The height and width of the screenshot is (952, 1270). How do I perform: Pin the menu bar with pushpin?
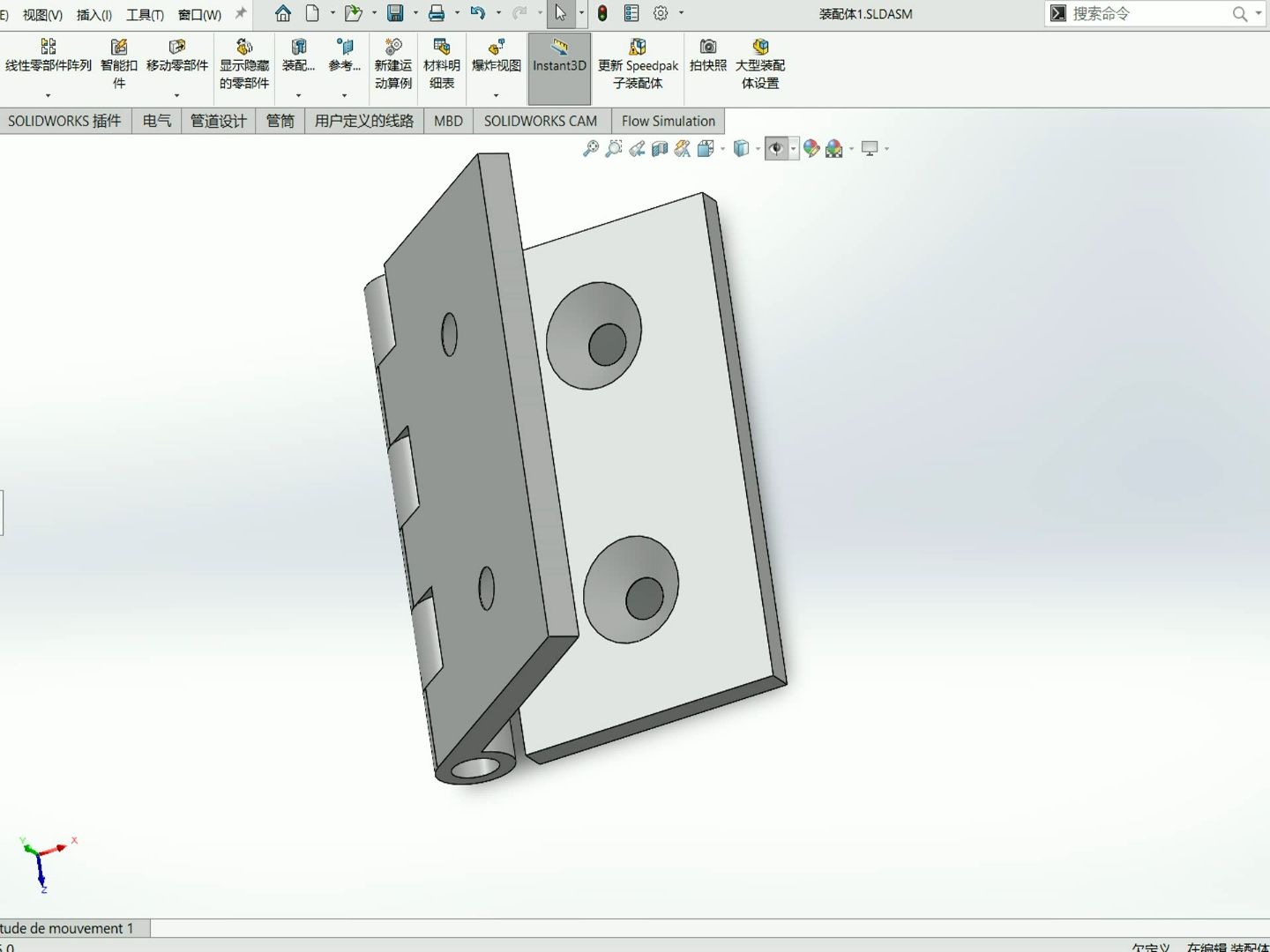click(241, 13)
